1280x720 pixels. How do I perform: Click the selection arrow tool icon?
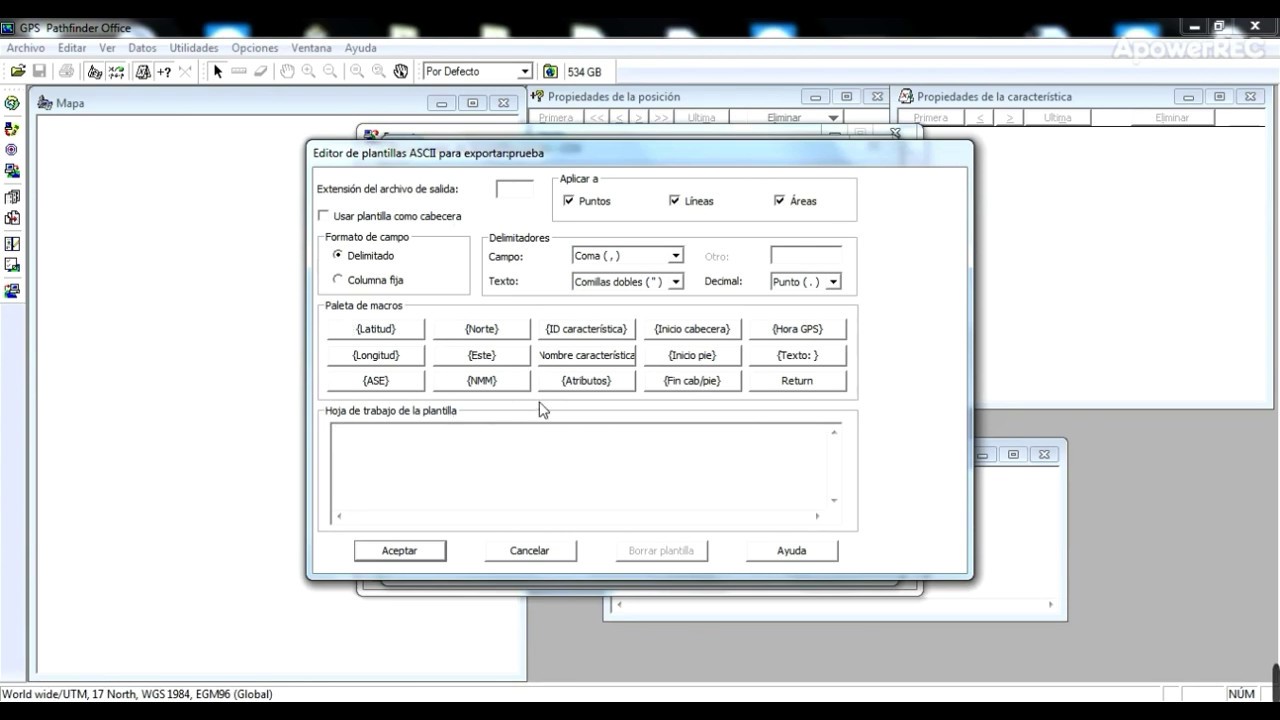tap(217, 71)
